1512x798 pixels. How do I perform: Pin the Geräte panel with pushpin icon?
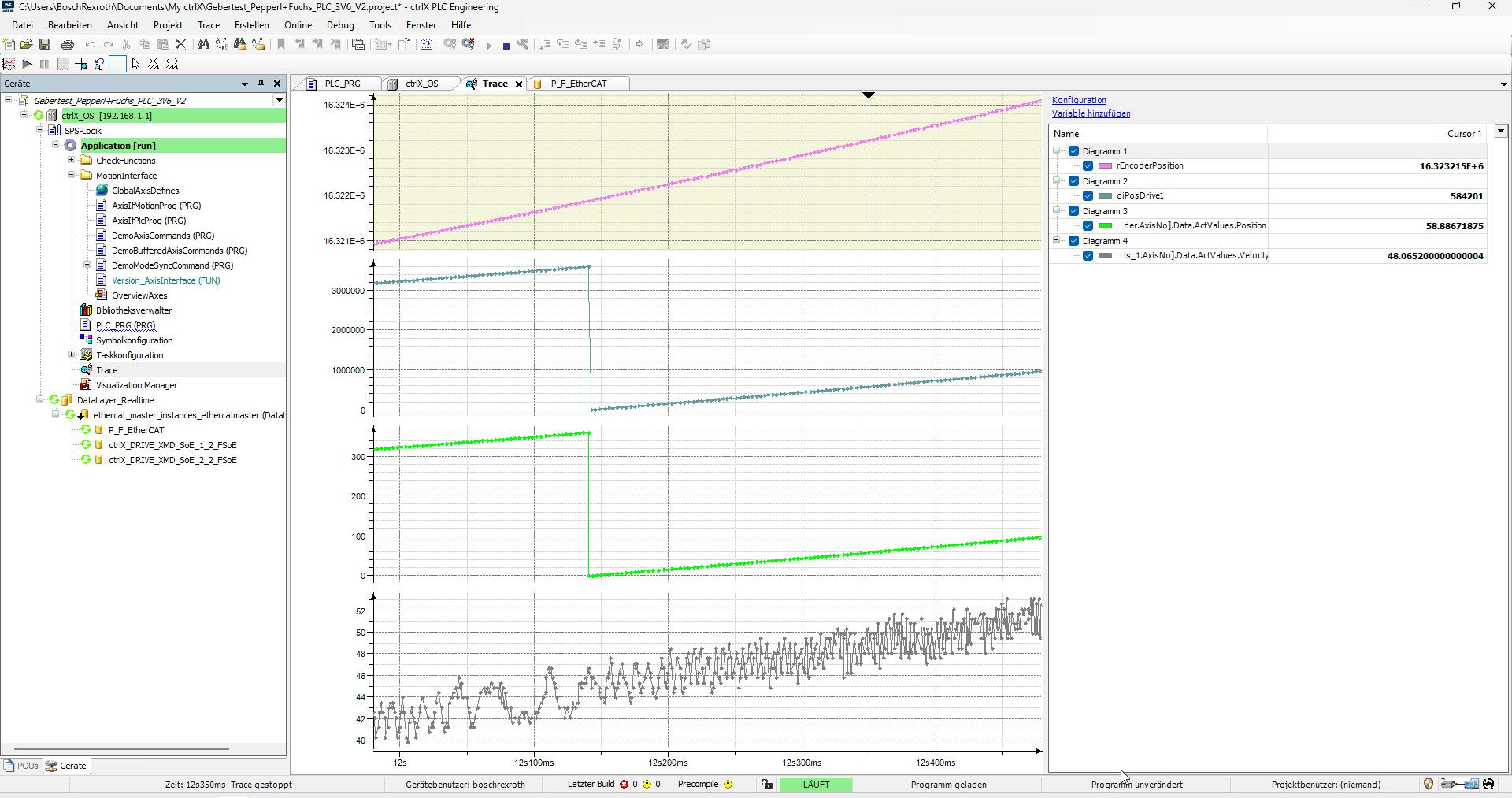click(261, 84)
